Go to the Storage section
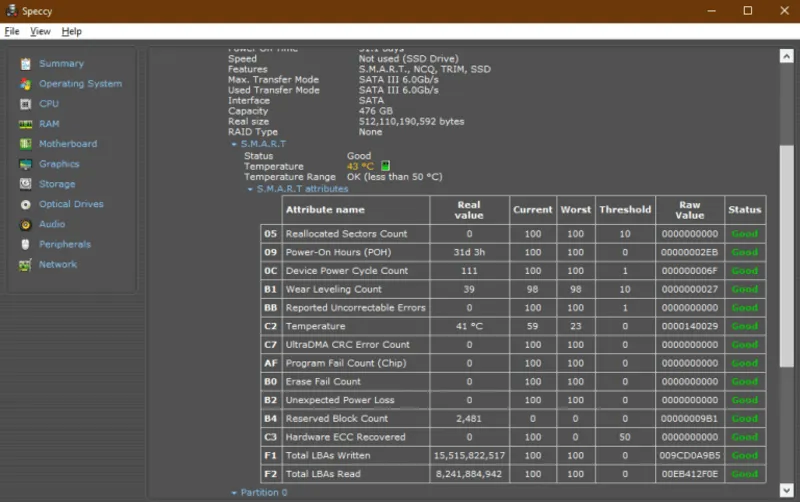 [57, 184]
